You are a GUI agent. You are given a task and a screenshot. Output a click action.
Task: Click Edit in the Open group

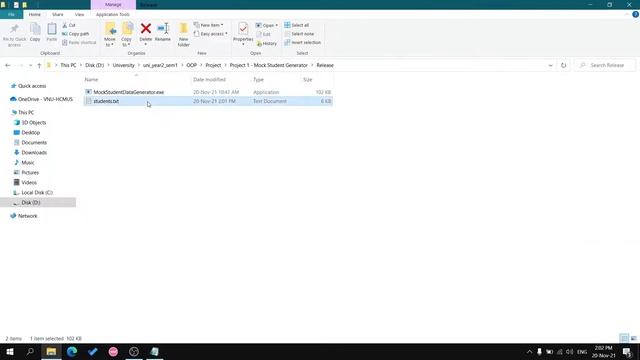coord(264,34)
